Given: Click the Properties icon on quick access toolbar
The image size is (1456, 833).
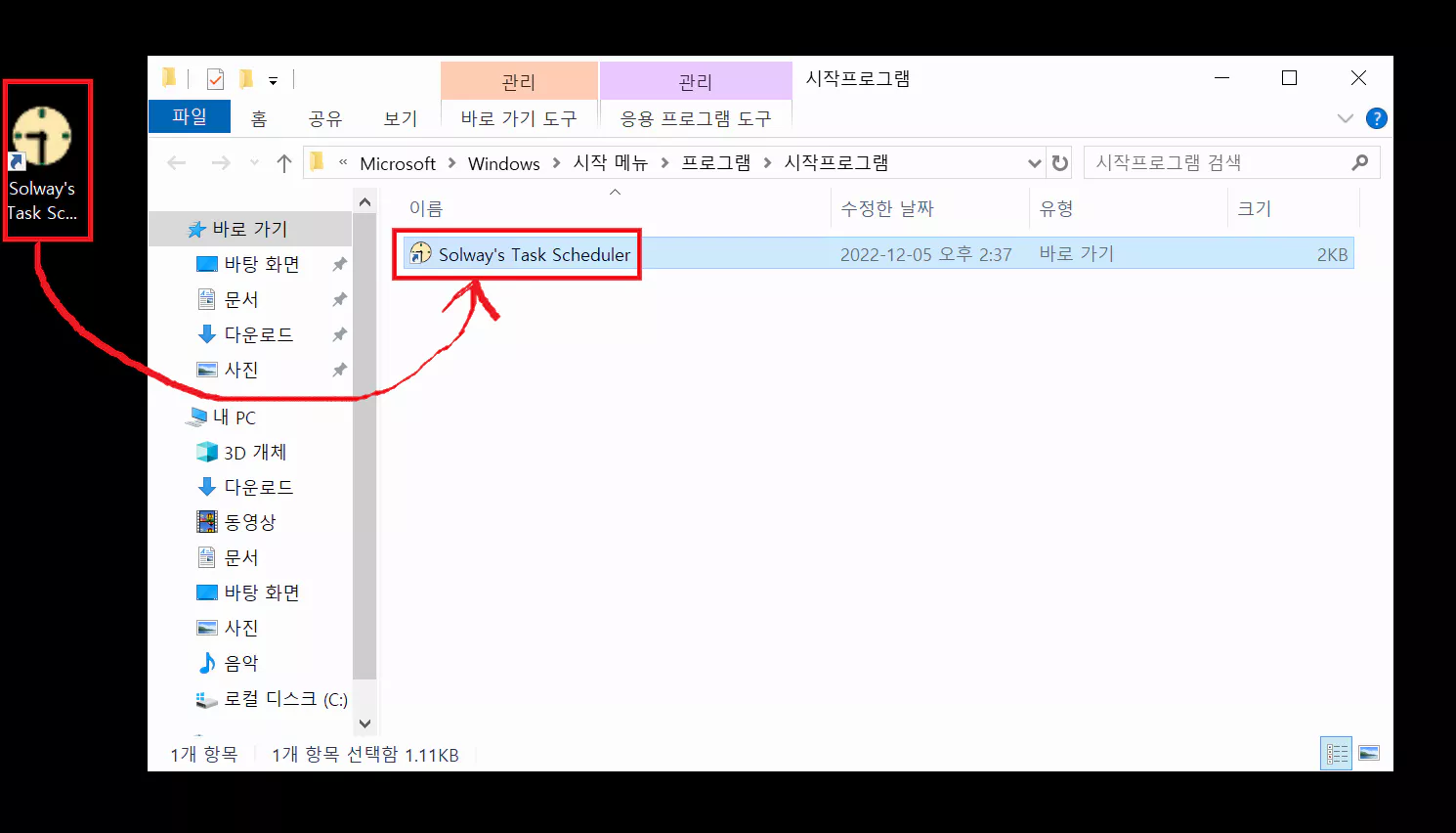Looking at the screenshot, I should coord(215,78).
